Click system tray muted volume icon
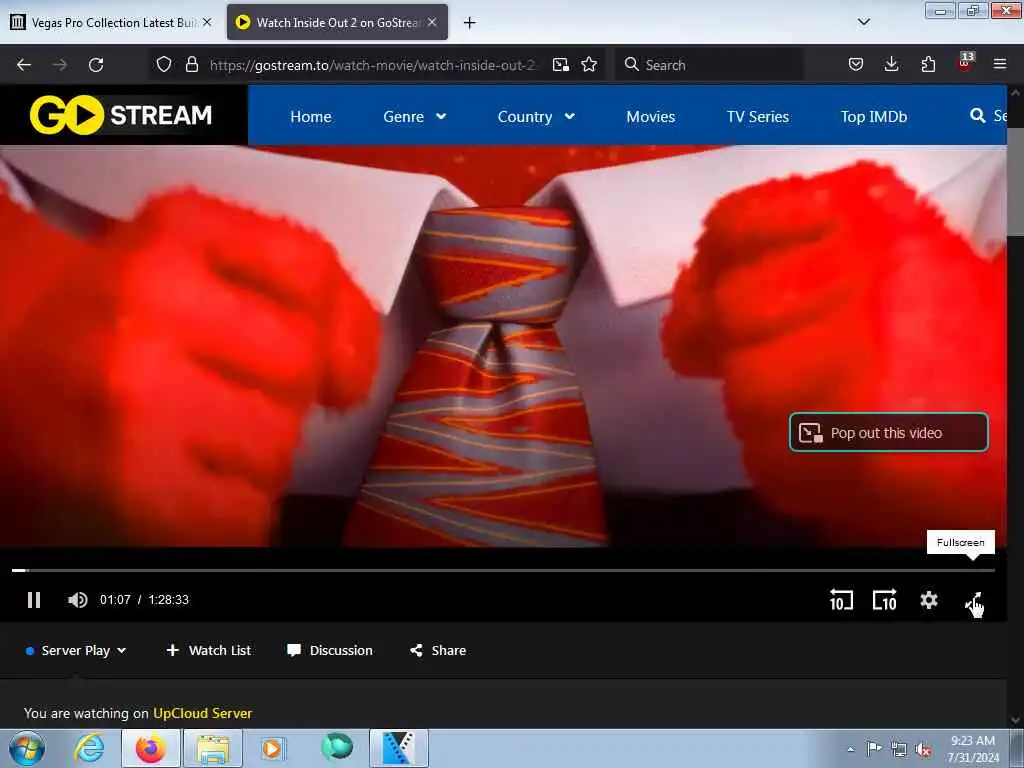Screen dimensions: 1024x768 tap(923, 750)
